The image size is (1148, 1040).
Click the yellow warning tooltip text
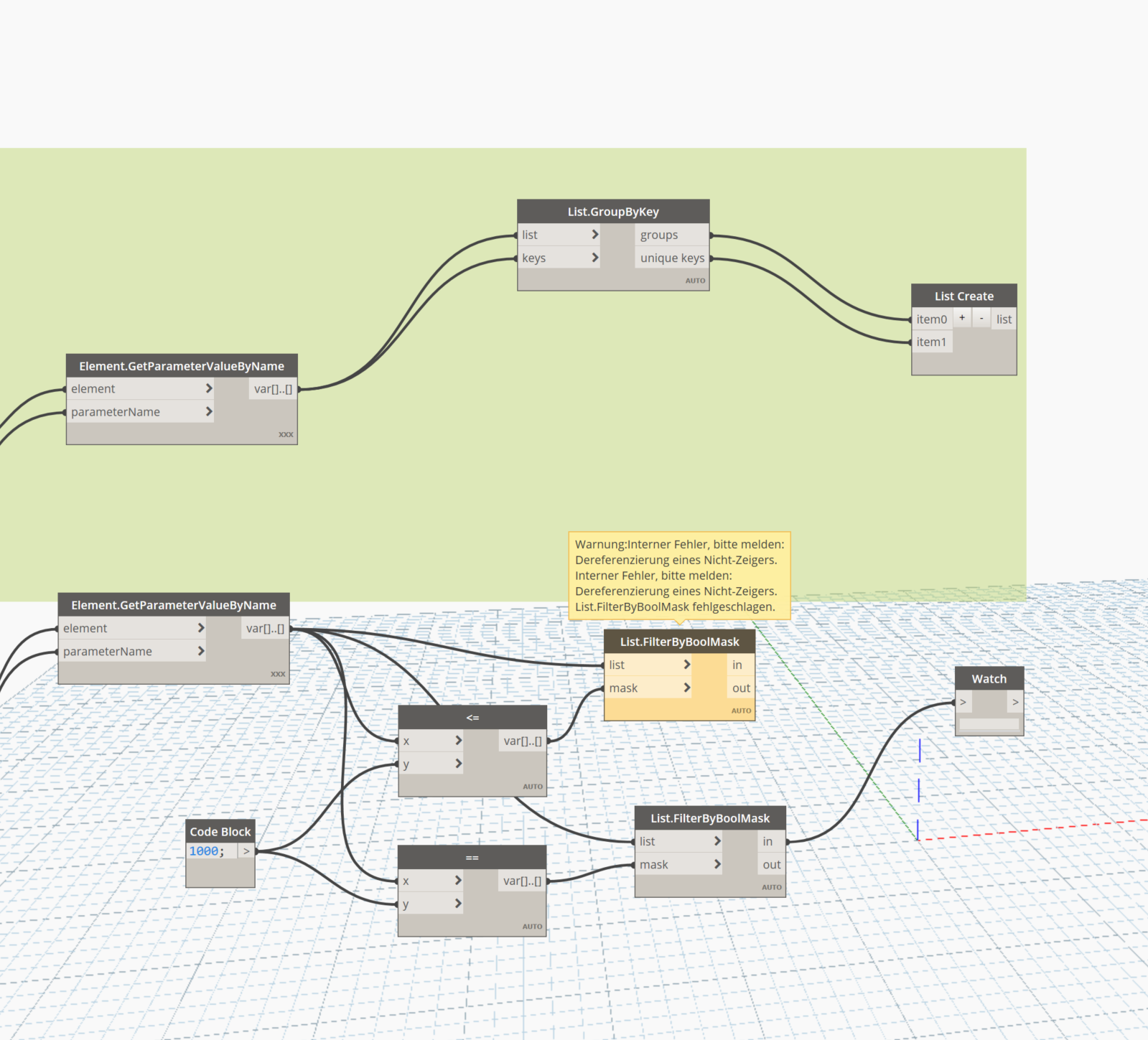pos(679,576)
